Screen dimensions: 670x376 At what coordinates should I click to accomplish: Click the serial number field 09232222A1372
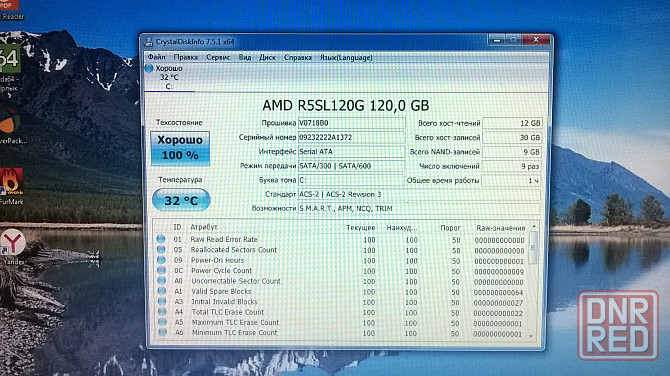[x=351, y=137]
